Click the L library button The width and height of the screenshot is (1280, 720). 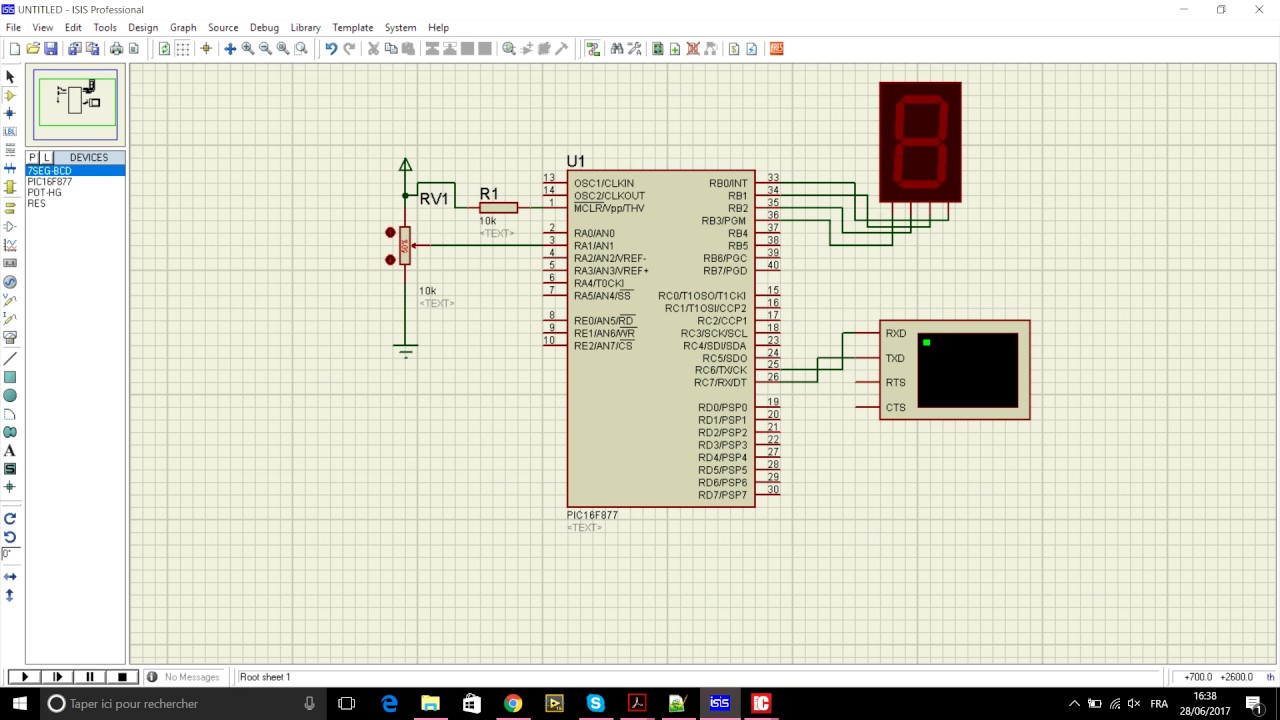(x=46, y=158)
